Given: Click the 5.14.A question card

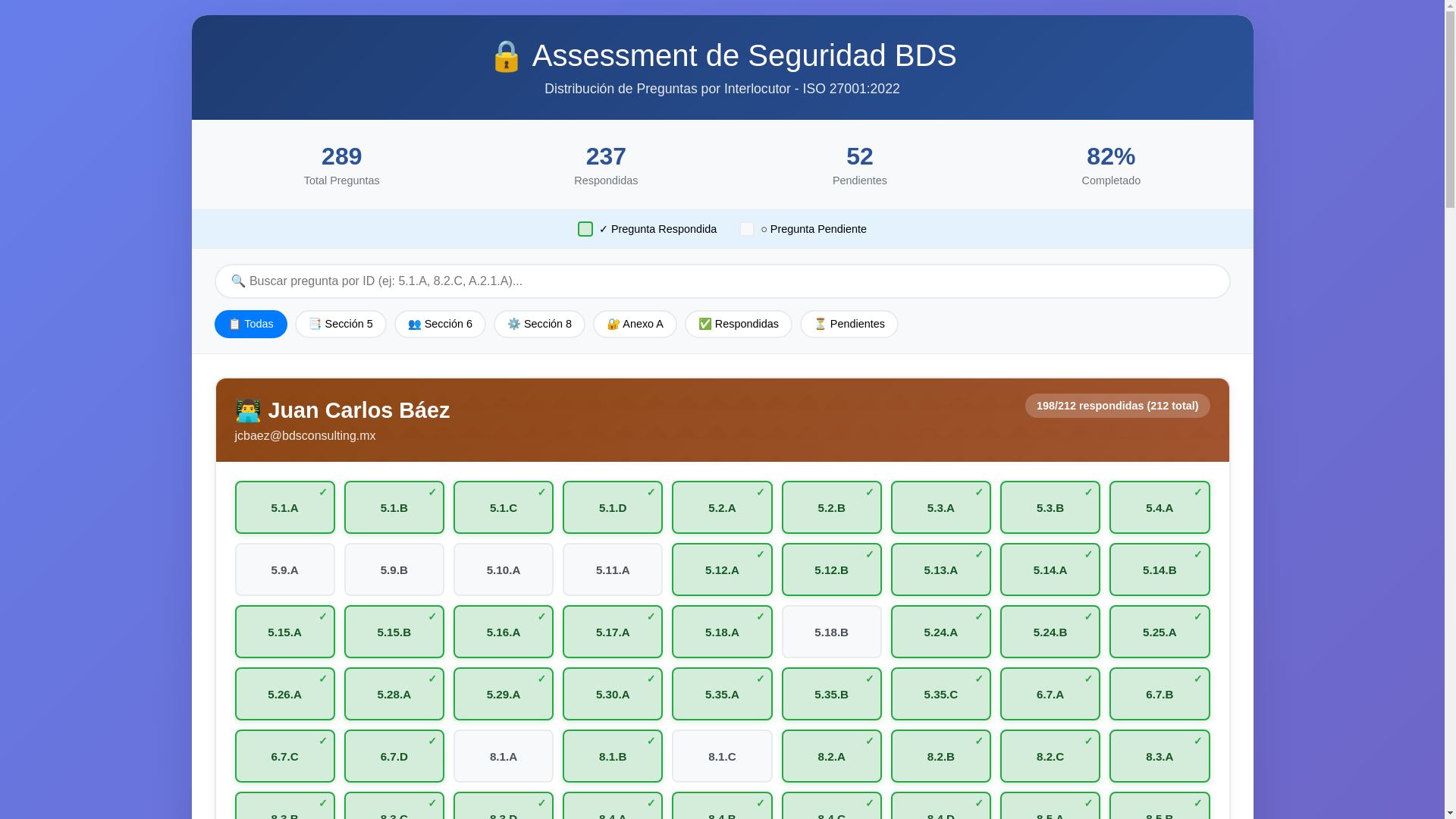Looking at the screenshot, I should [x=1050, y=570].
